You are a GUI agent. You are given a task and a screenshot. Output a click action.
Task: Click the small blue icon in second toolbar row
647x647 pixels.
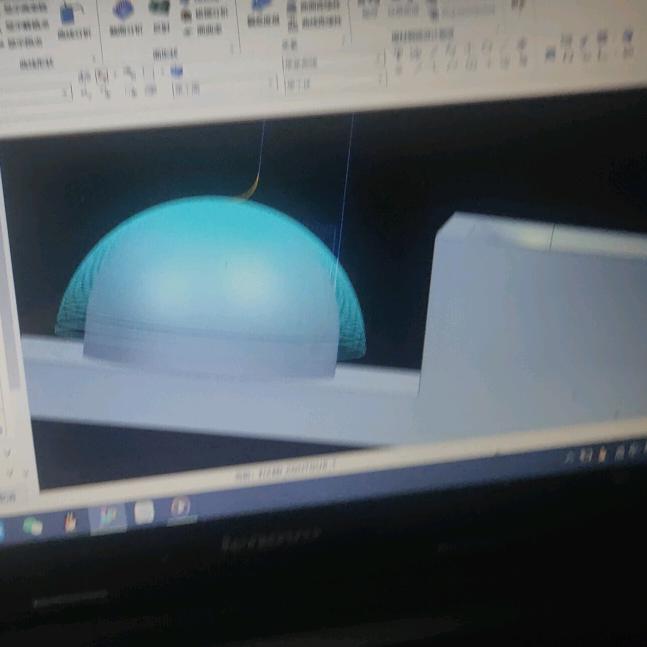tap(176, 72)
